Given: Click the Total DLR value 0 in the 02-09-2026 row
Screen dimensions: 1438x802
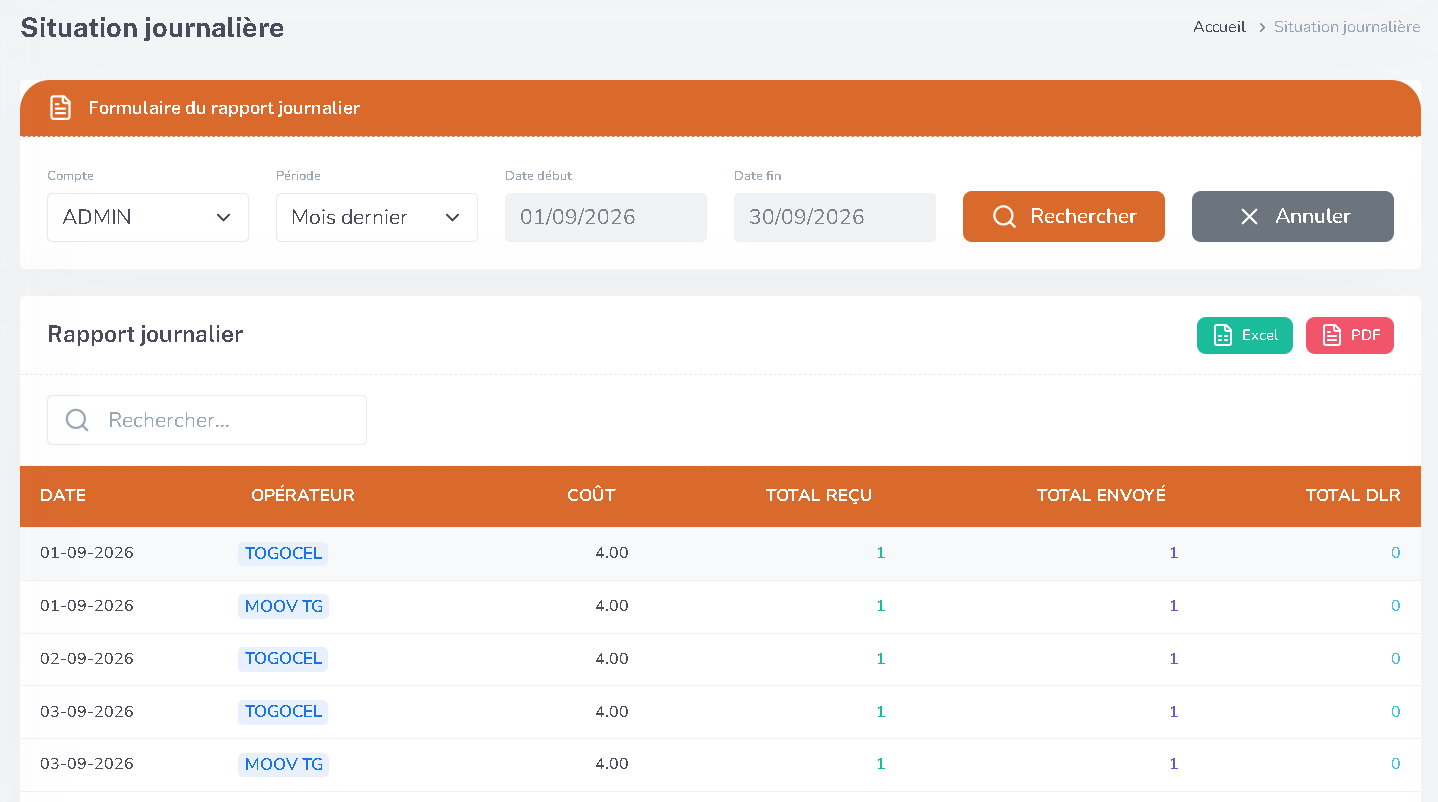Looking at the screenshot, I should 1396,659.
